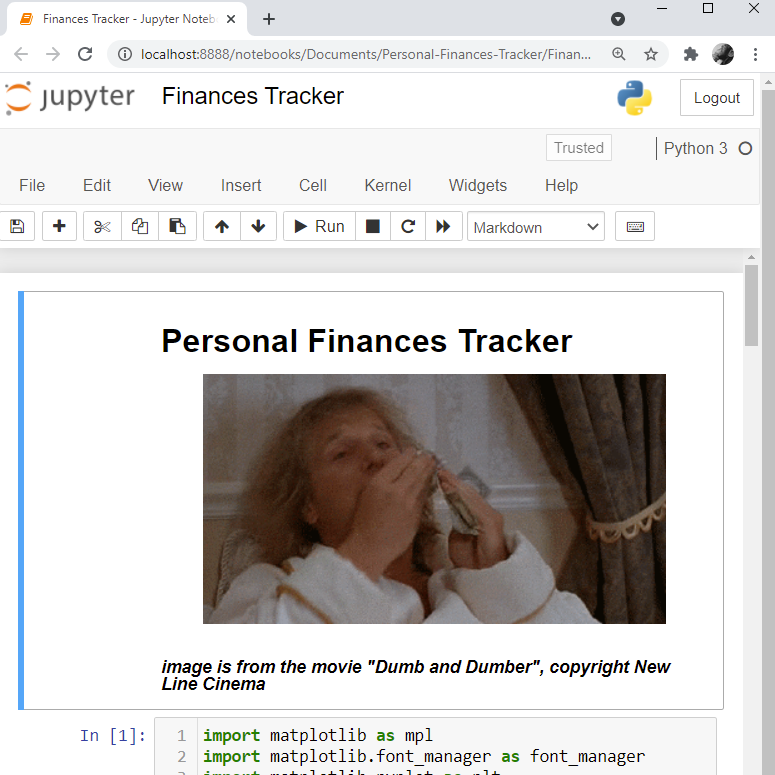Click the Trusted notebook indicator
The image size is (775, 775).
click(579, 148)
